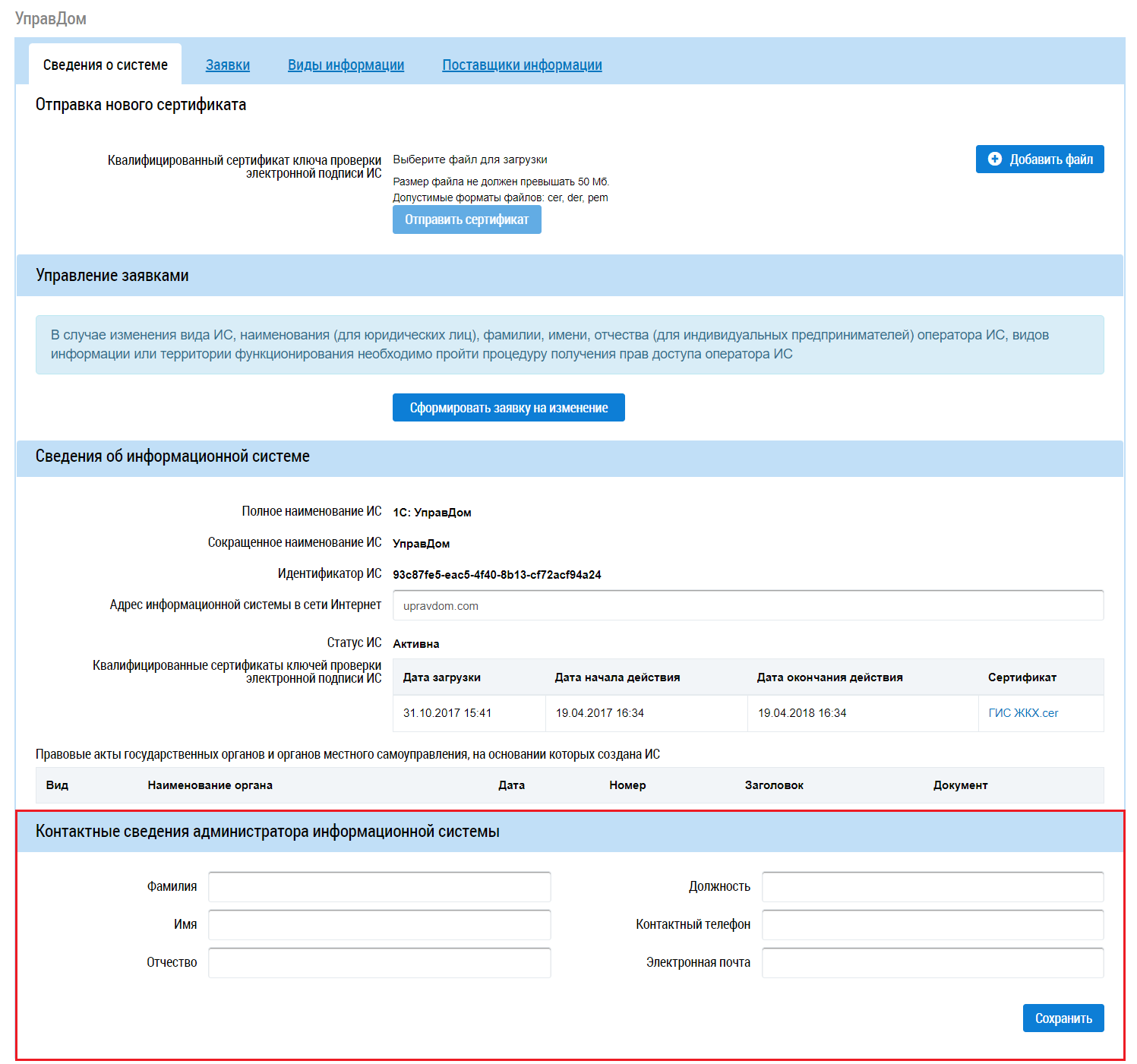Click the Наименование органа column header
1137x1064 pixels.
[x=210, y=785]
